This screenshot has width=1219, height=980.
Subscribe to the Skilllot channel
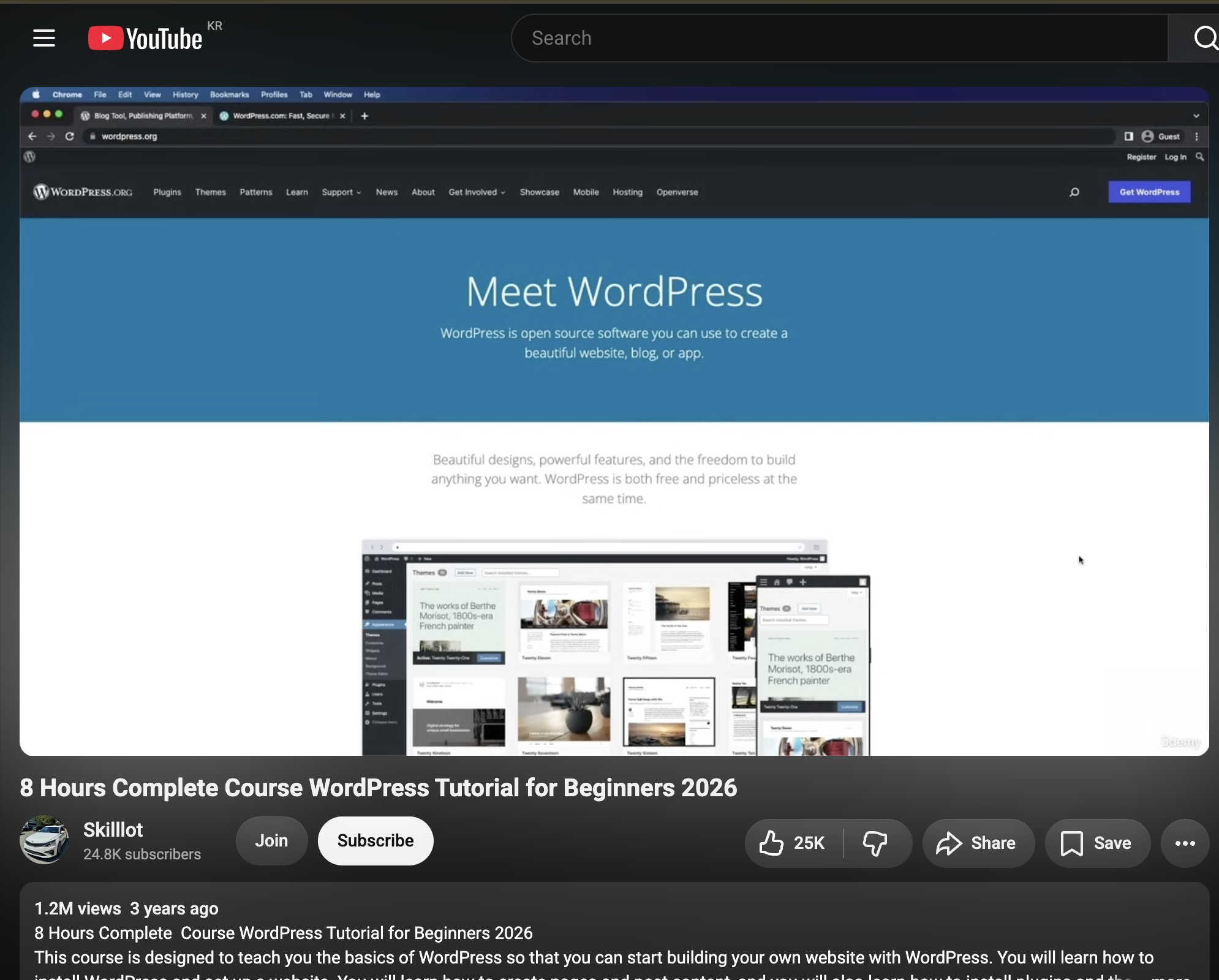point(376,840)
